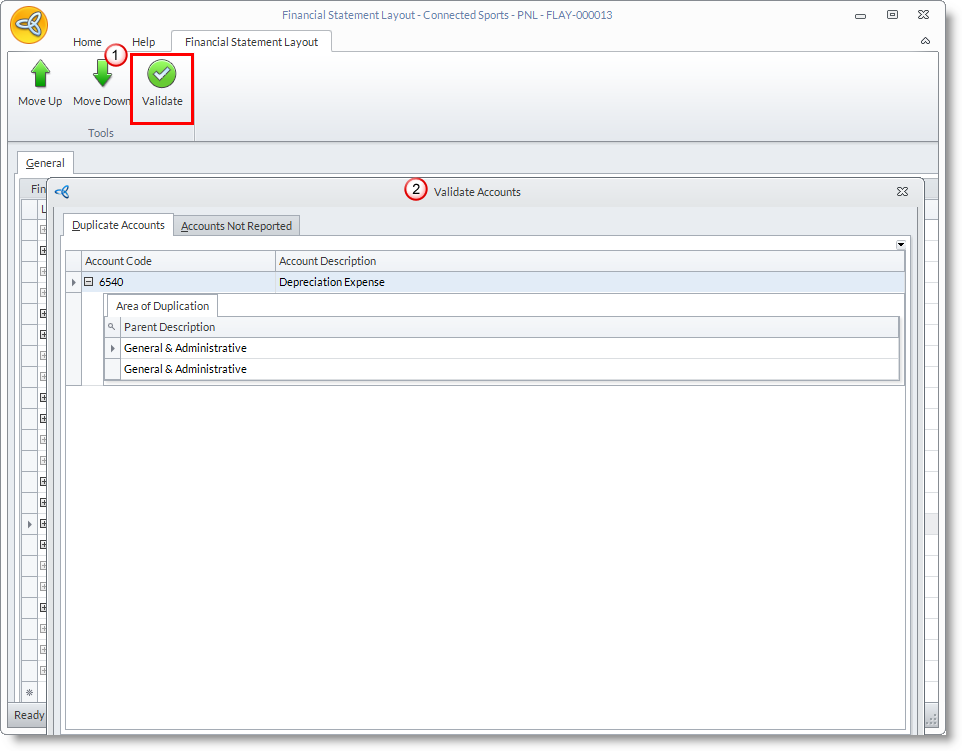Open the Home ribbon tab
Viewport: 962px width, 751px height.
87,42
